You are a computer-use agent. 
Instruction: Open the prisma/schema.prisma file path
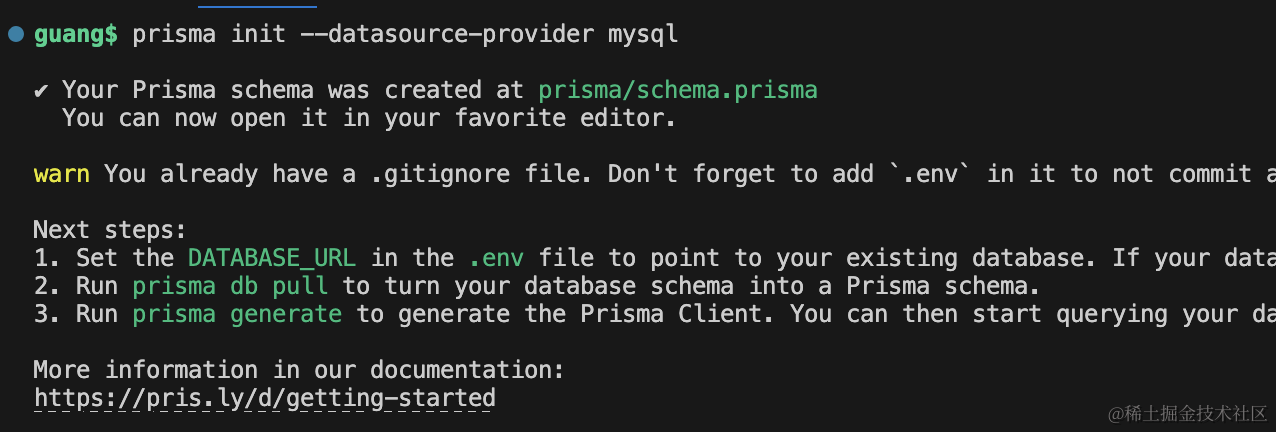677,90
